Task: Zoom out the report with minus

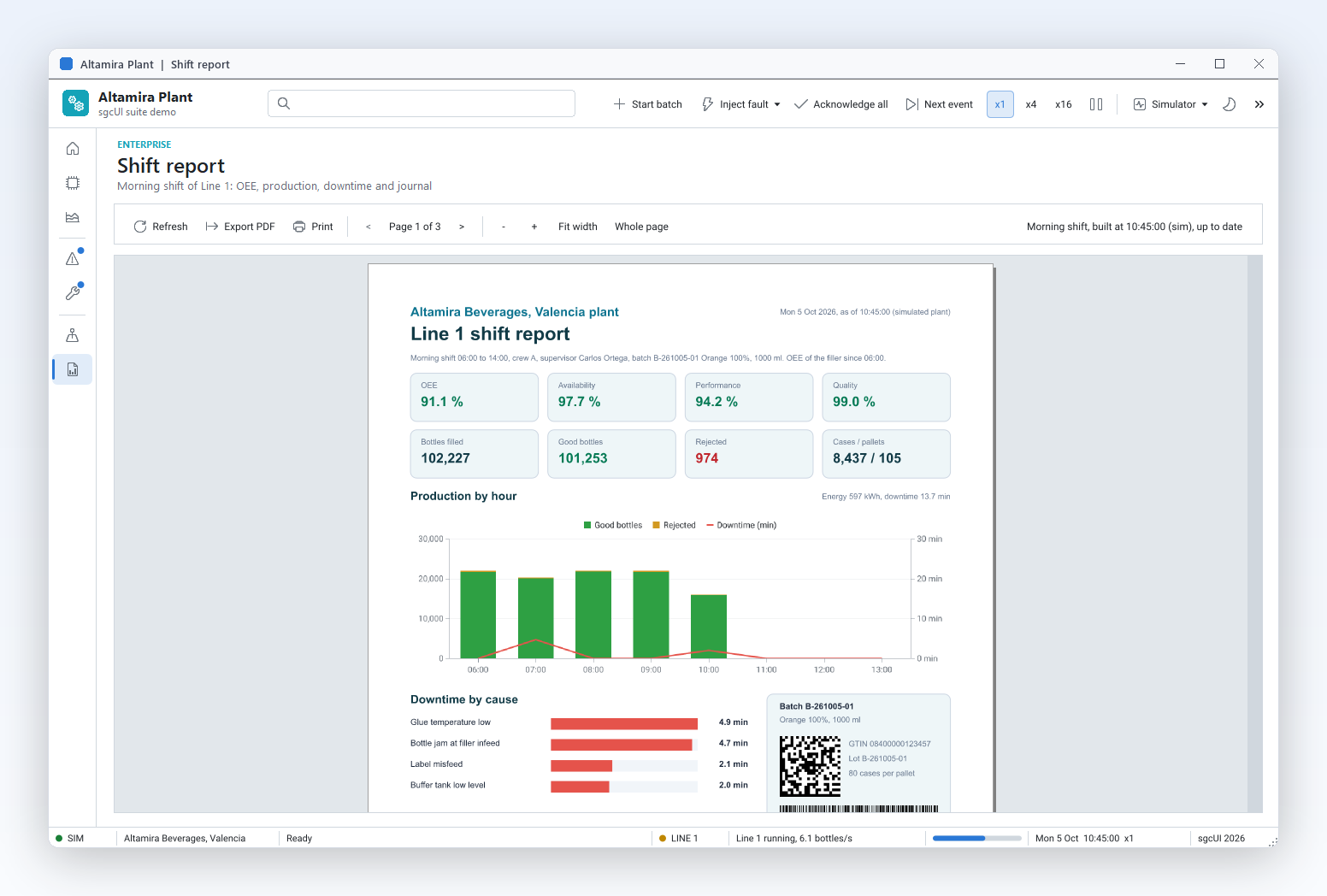Action: click(x=504, y=227)
